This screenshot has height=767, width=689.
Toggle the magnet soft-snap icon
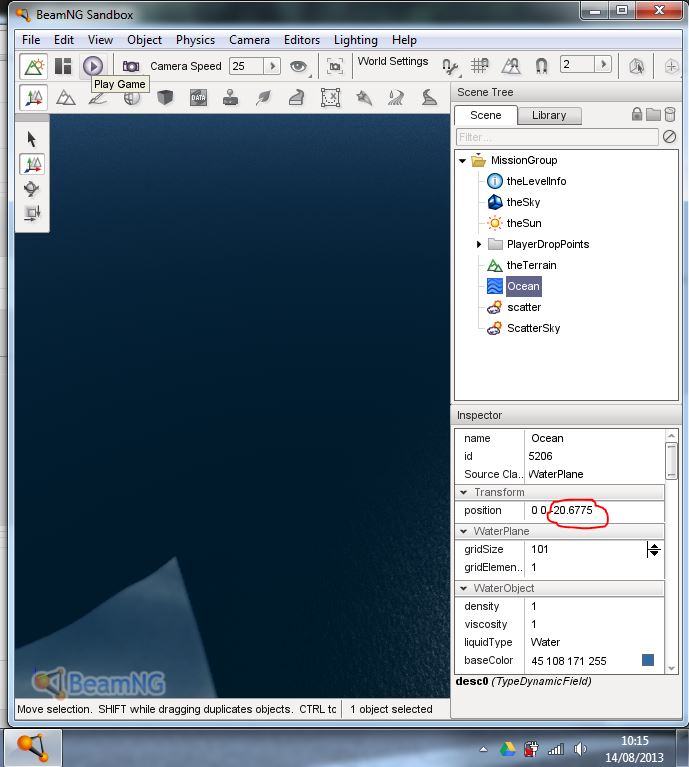541,66
